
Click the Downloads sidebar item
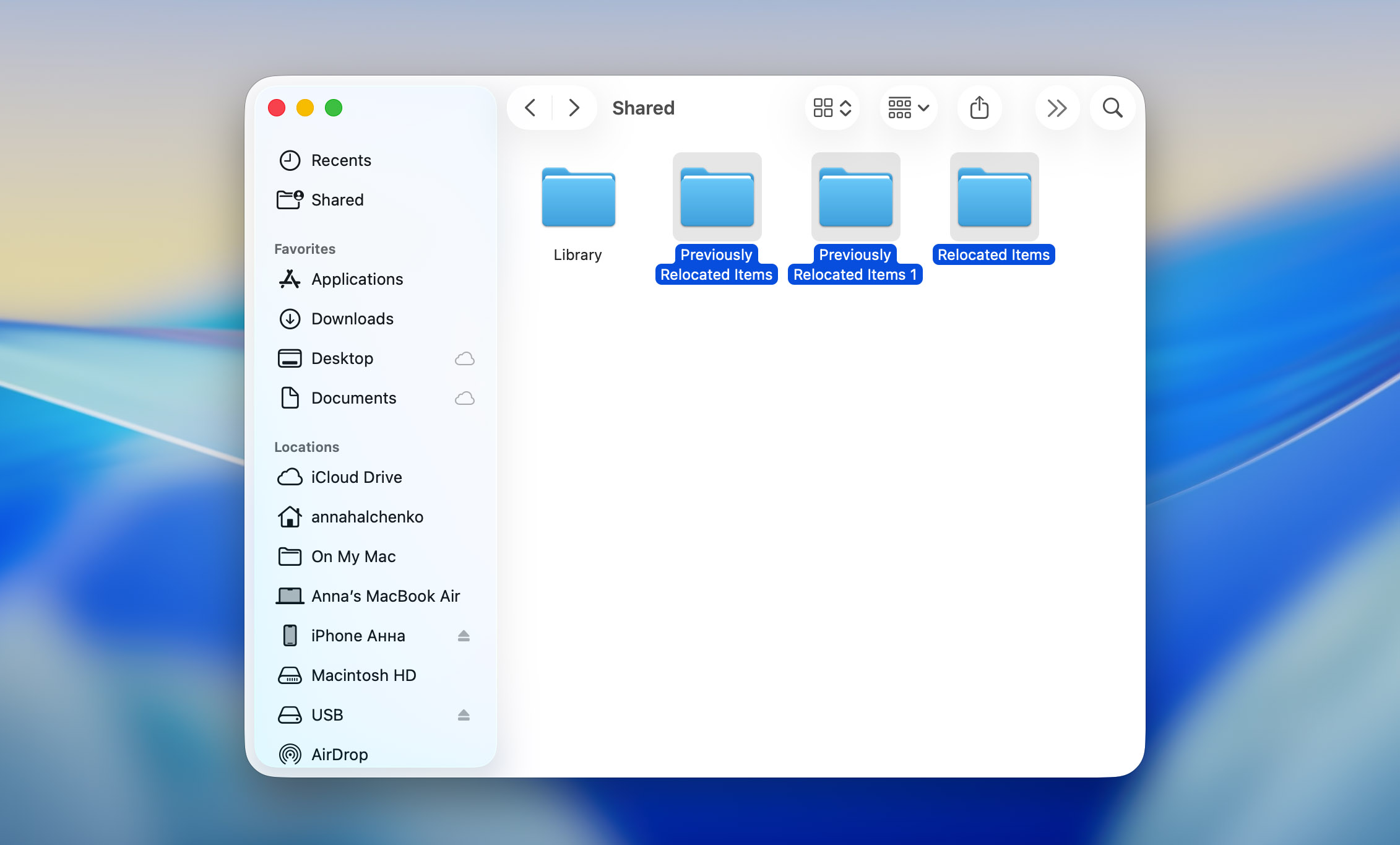click(352, 319)
